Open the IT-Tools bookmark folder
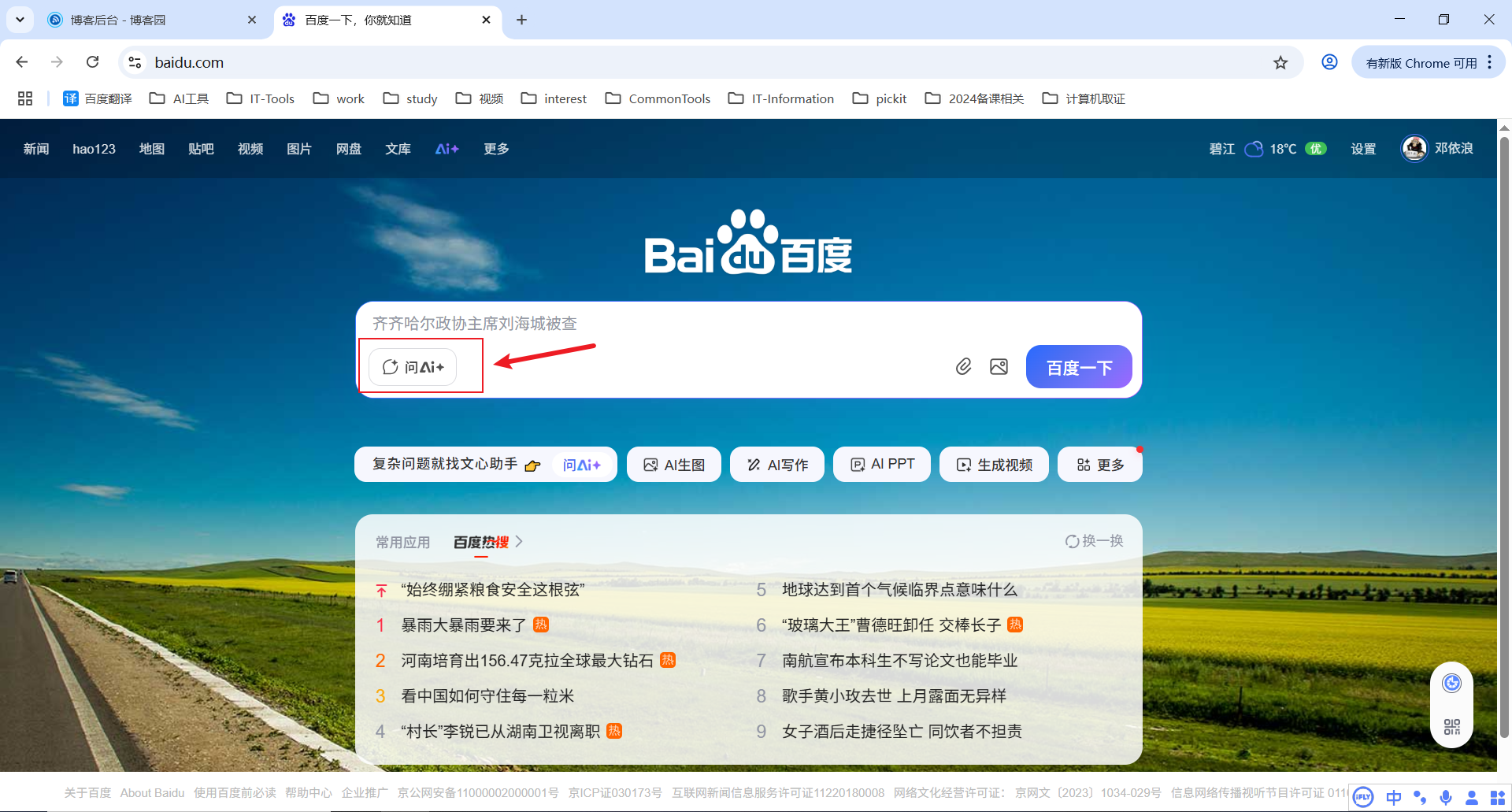 [x=261, y=98]
